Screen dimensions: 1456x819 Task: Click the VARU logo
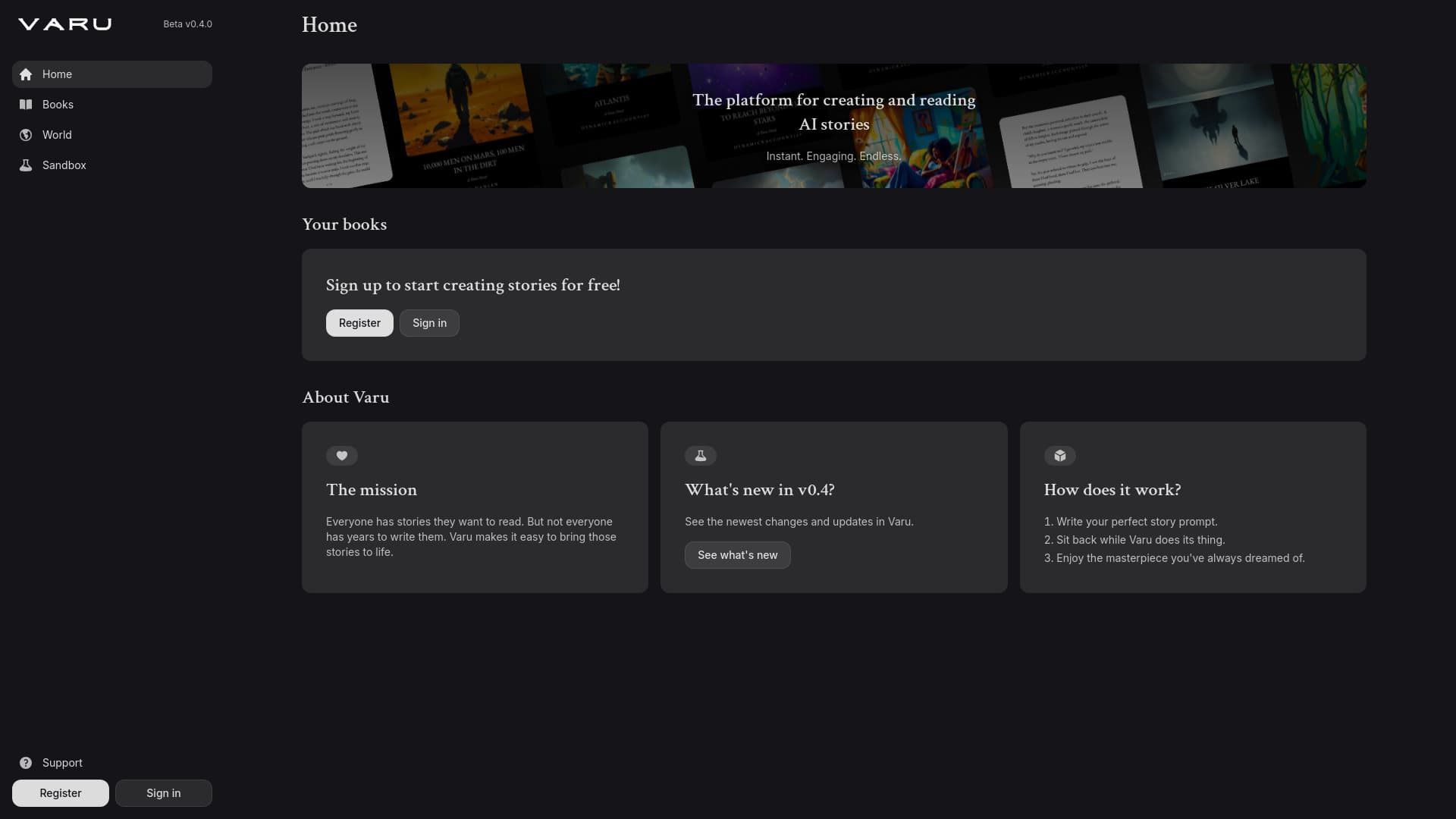65,24
